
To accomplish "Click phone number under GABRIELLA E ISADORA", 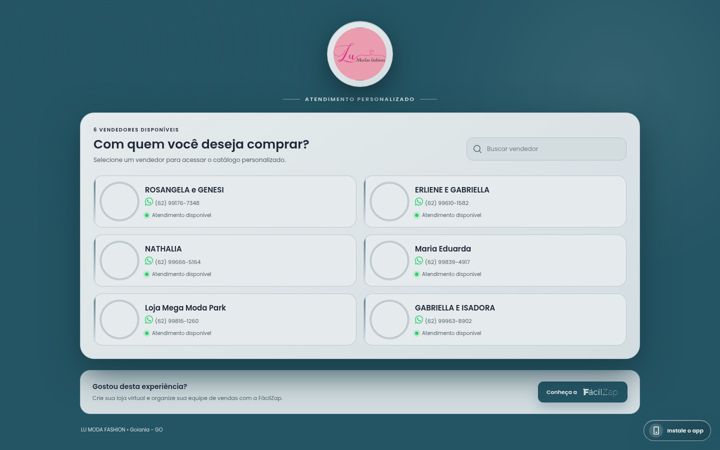I will click(448, 321).
